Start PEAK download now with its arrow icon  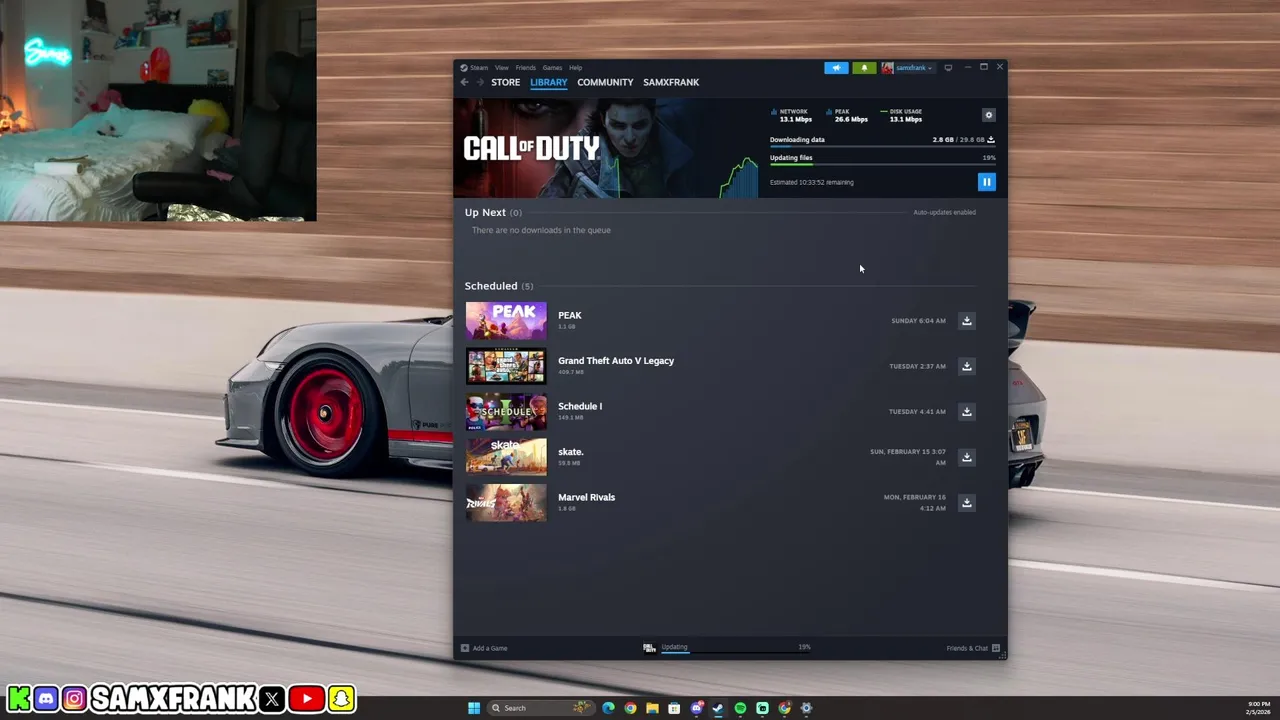966,321
